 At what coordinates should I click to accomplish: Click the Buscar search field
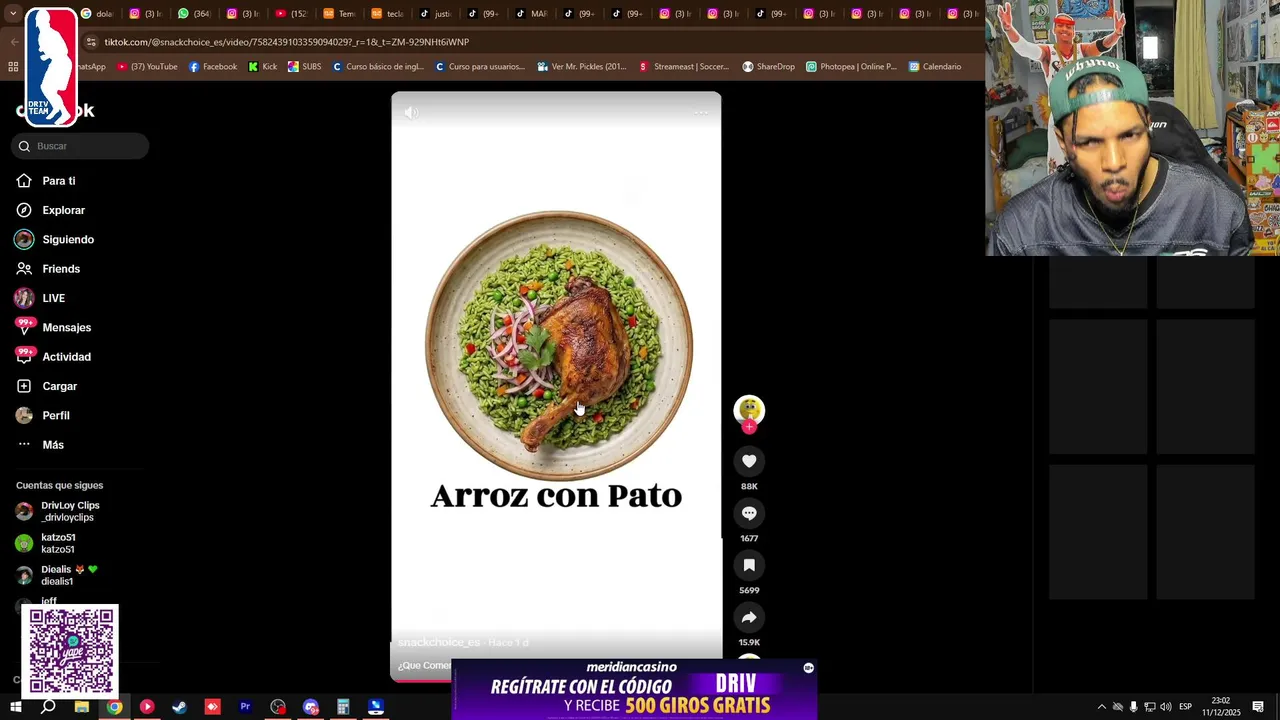pyautogui.click(x=80, y=146)
